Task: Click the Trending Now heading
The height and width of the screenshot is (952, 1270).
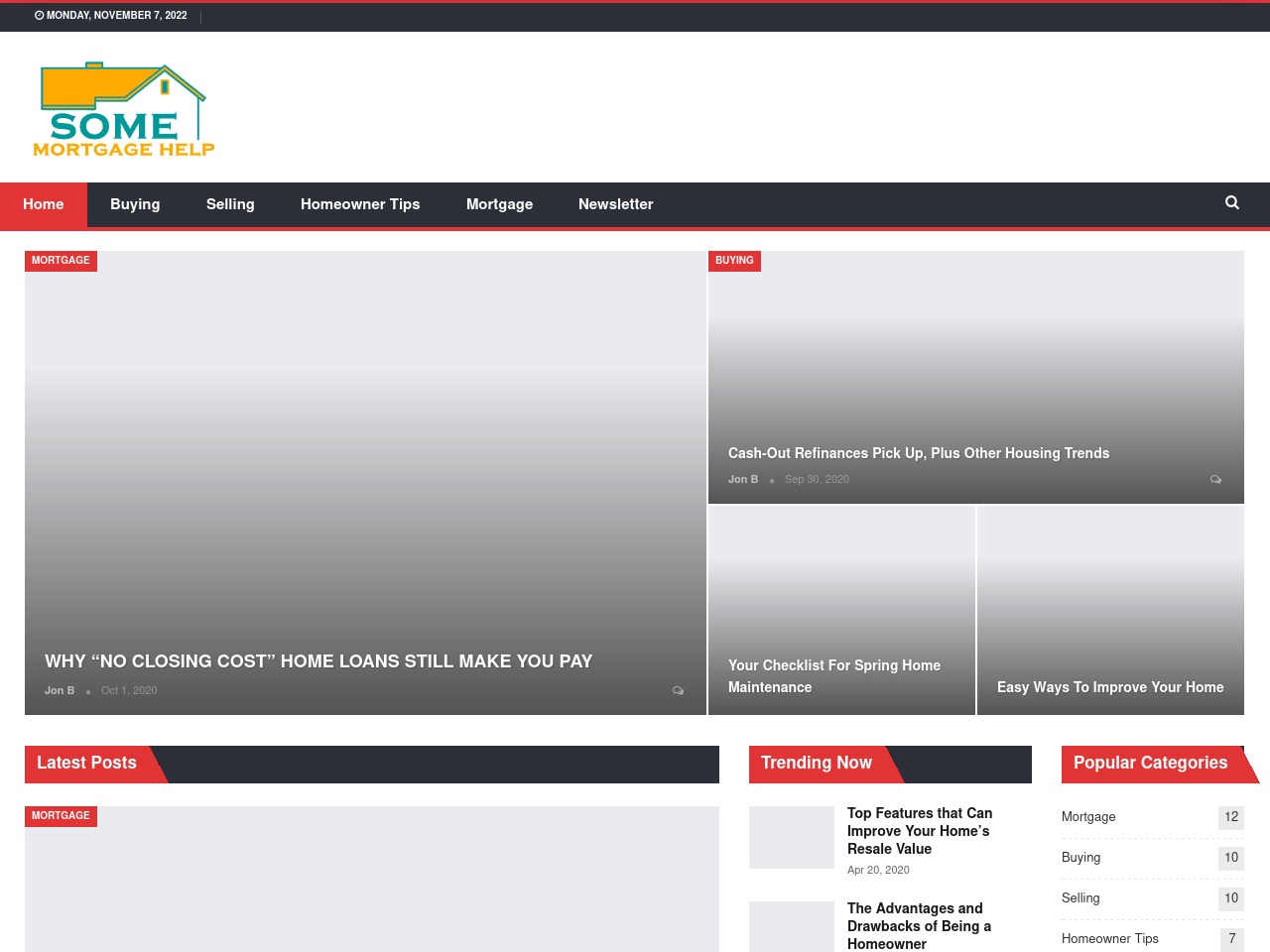Action: pos(817,763)
